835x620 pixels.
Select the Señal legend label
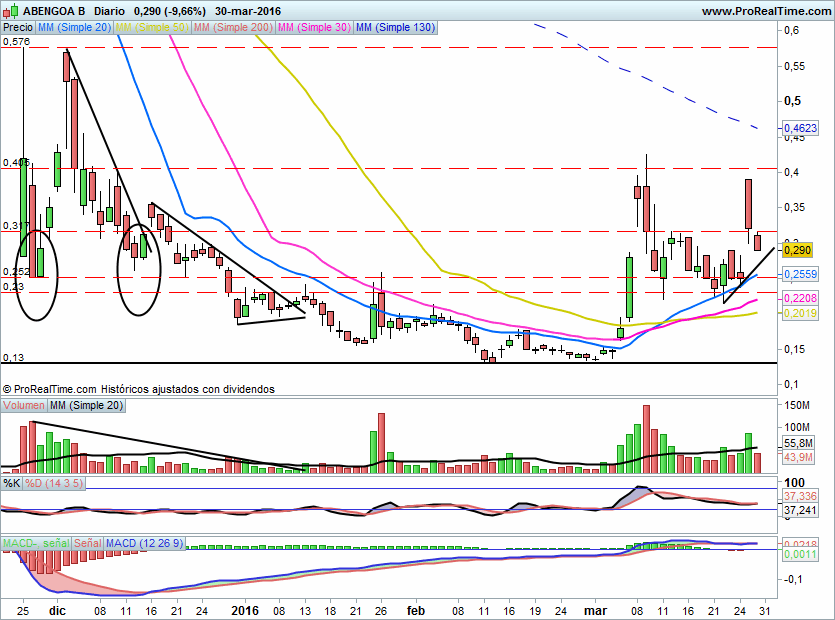[88, 543]
